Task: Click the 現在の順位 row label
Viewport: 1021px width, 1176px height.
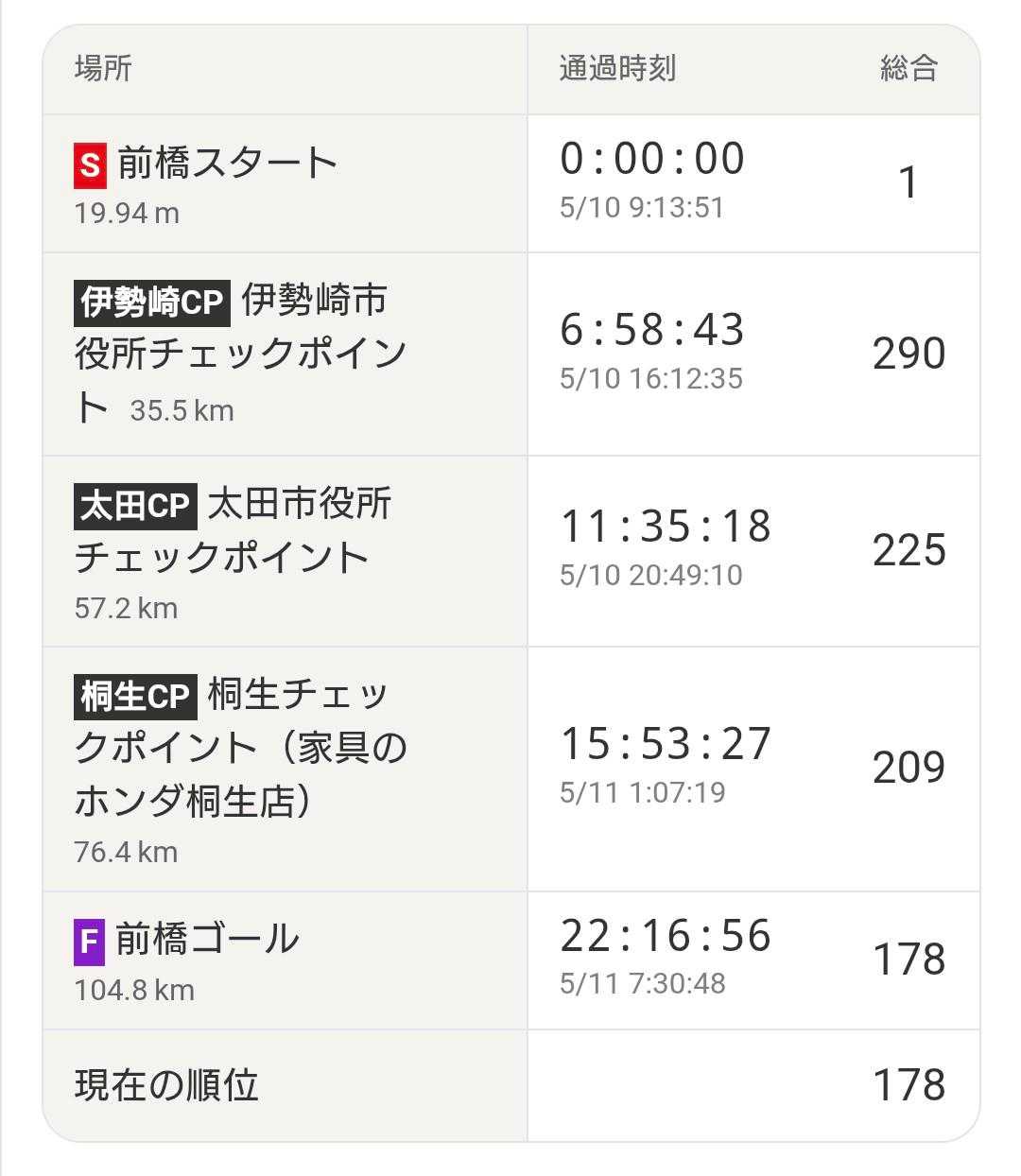Action: pyautogui.click(x=166, y=1085)
